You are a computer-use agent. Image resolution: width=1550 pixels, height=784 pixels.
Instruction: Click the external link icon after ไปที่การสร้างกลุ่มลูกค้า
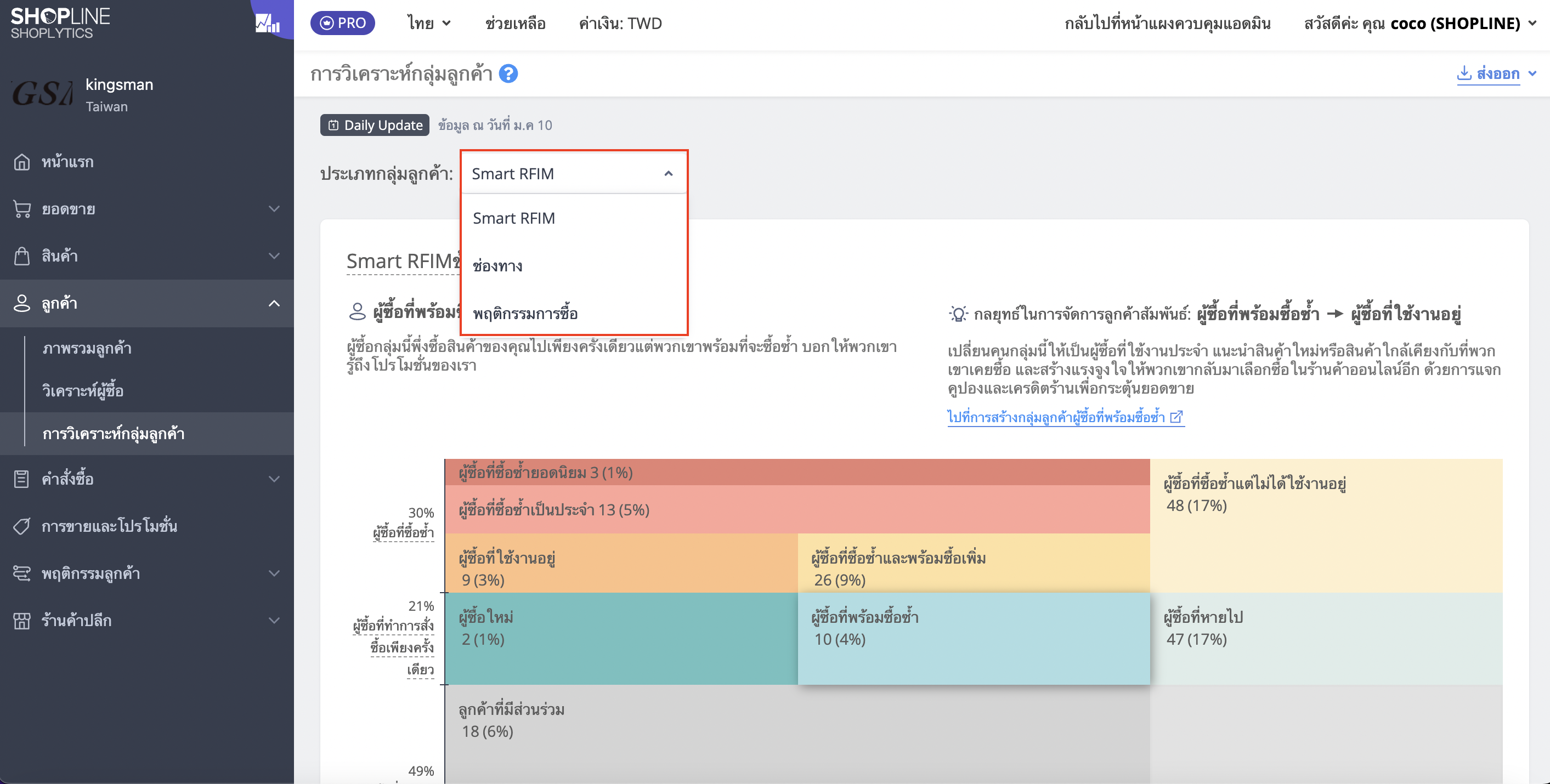pyautogui.click(x=1176, y=417)
